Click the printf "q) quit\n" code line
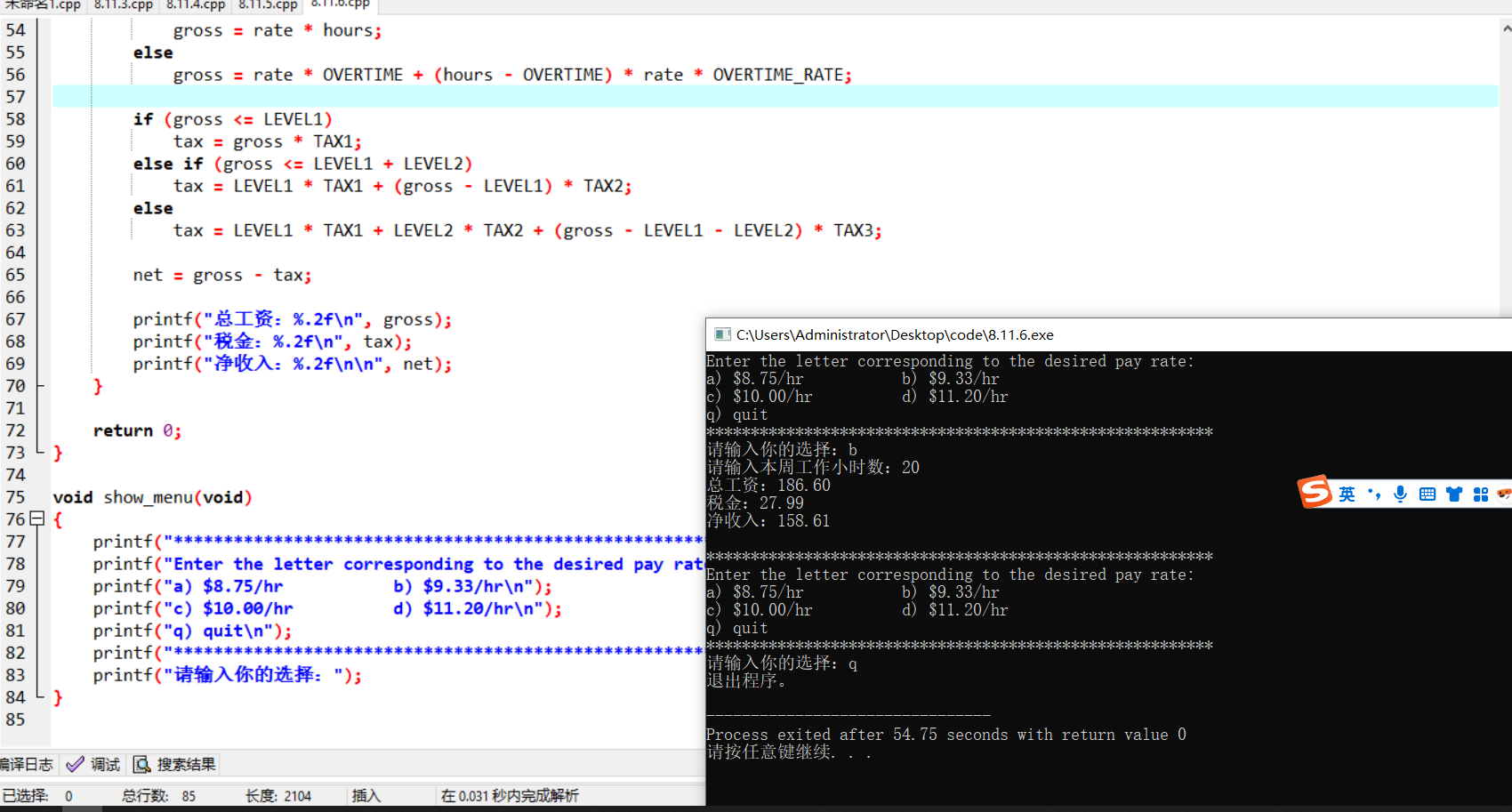Screen dimensions: 1512x812 point(192,631)
